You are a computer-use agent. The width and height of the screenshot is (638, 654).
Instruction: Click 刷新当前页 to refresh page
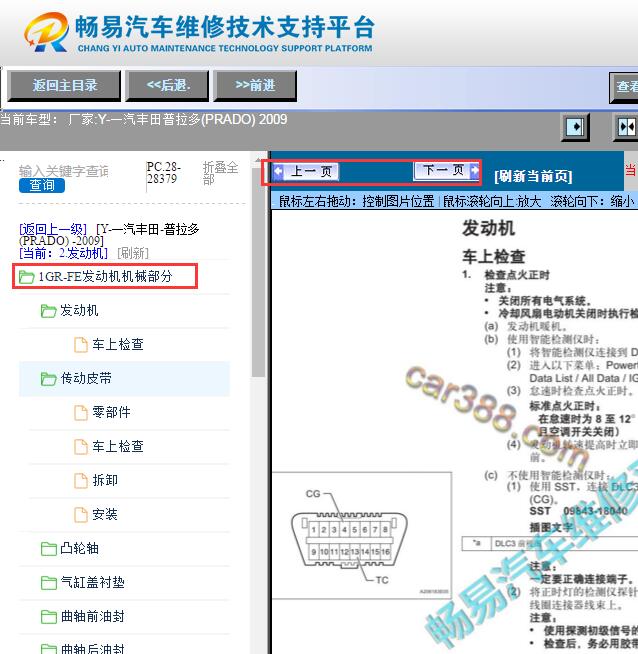(533, 176)
